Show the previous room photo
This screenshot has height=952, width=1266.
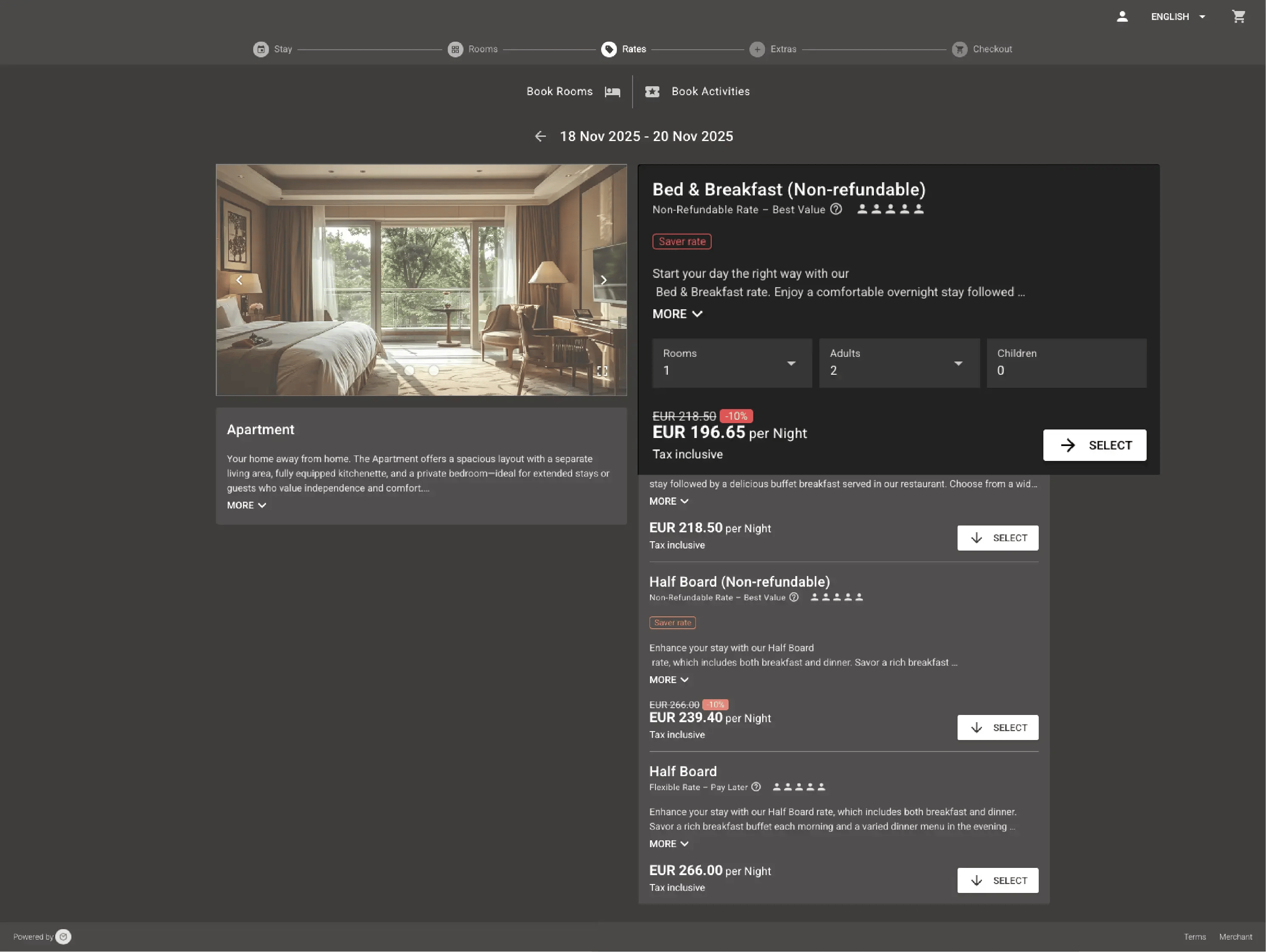(239, 280)
